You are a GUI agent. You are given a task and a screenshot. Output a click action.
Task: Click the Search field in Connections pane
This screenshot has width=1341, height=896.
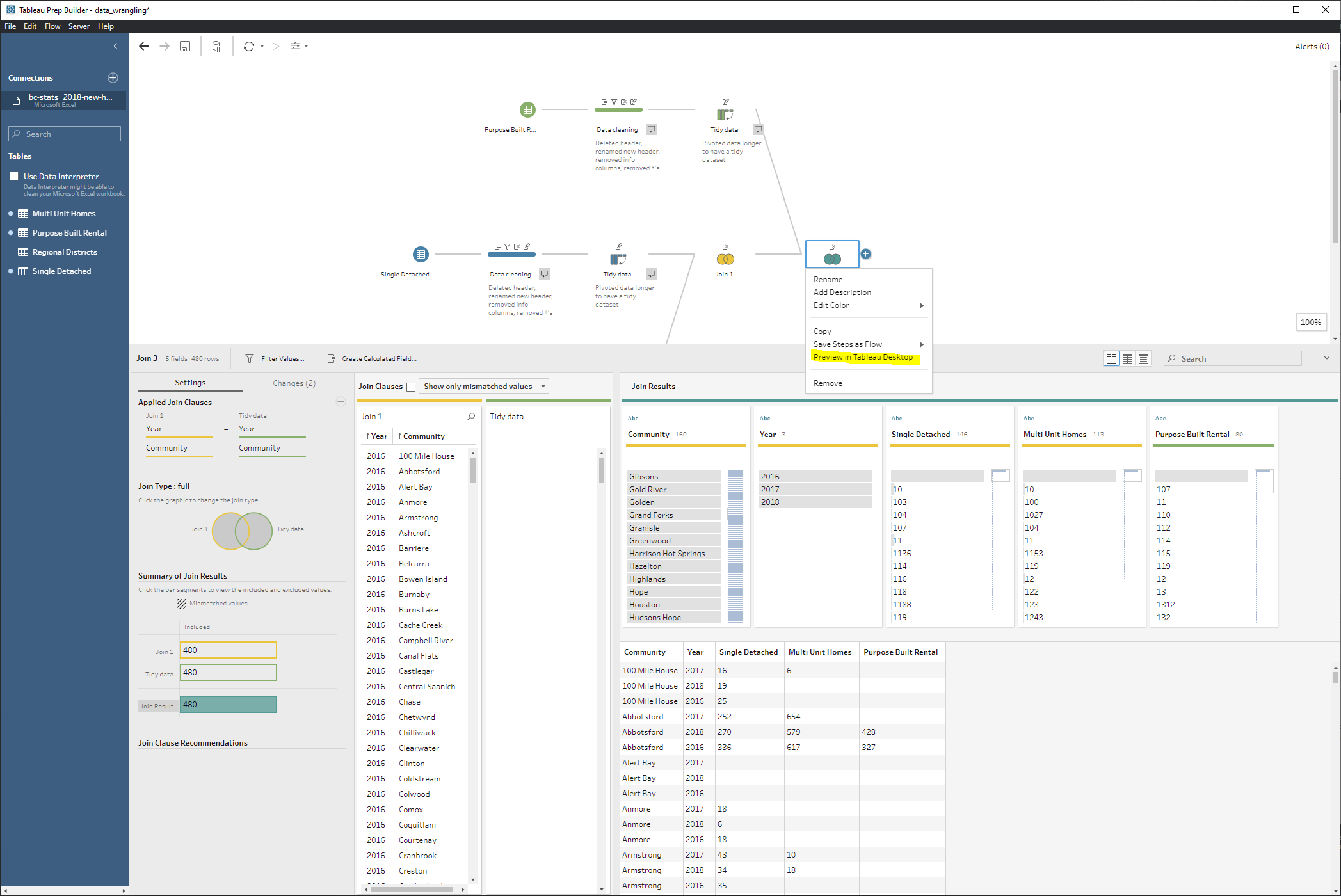coord(65,134)
